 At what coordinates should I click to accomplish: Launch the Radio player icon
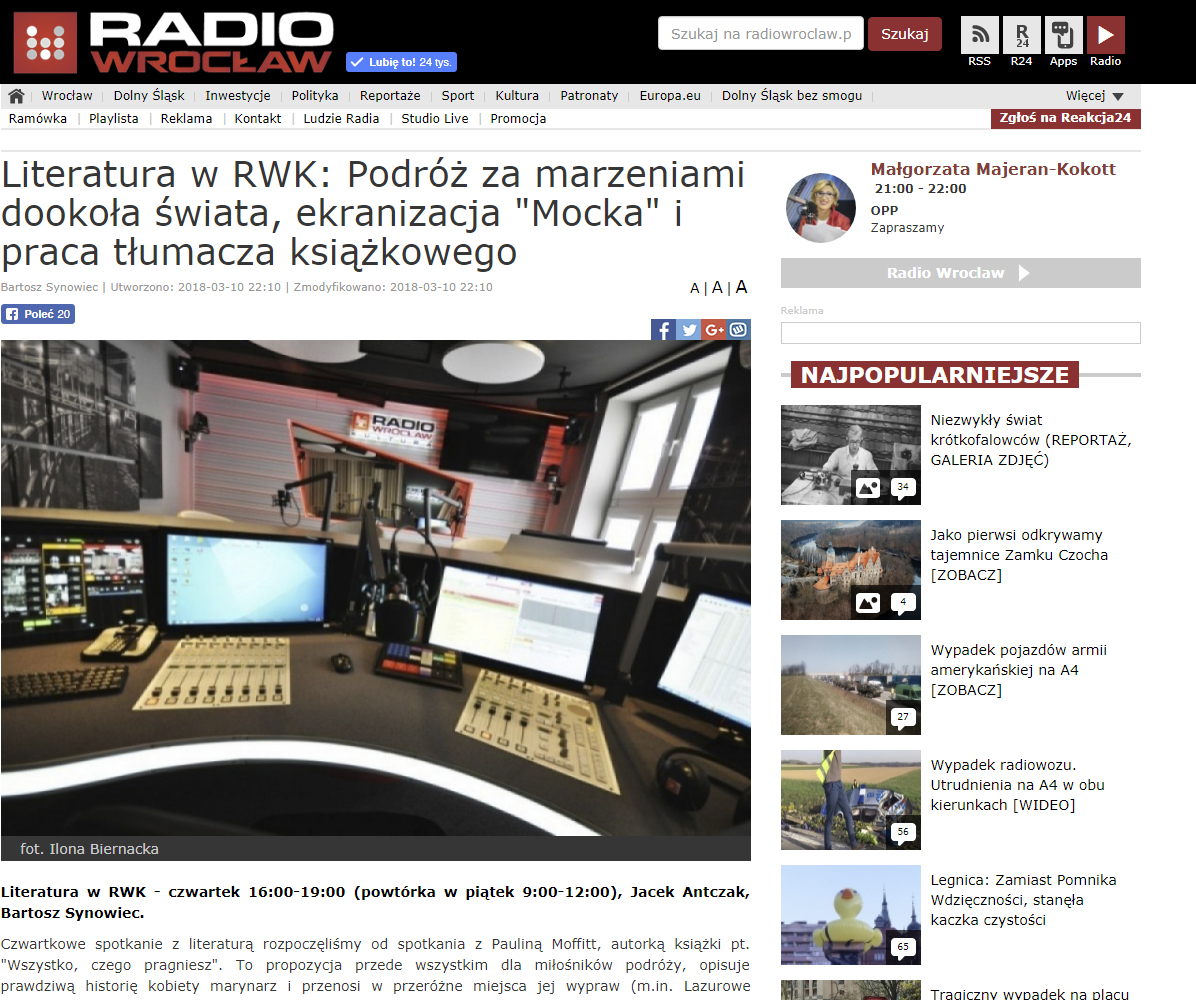coord(1105,35)
